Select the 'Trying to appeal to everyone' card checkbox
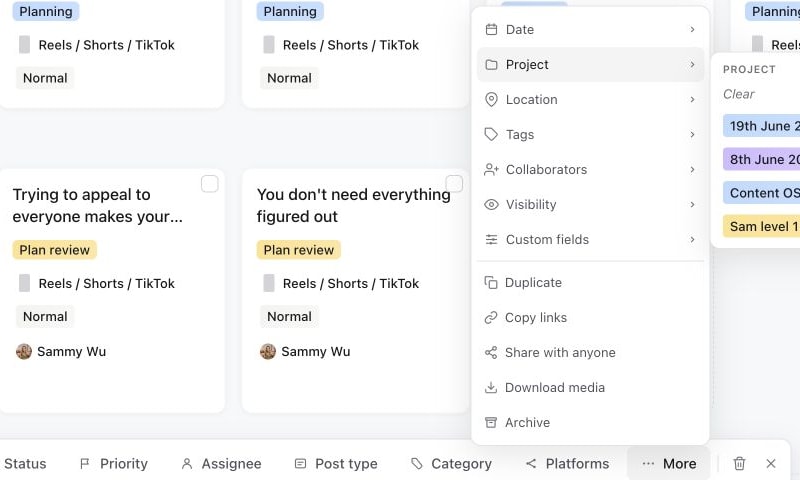The height and width of the screenshot is (480, 800). (x=210, y=184)
